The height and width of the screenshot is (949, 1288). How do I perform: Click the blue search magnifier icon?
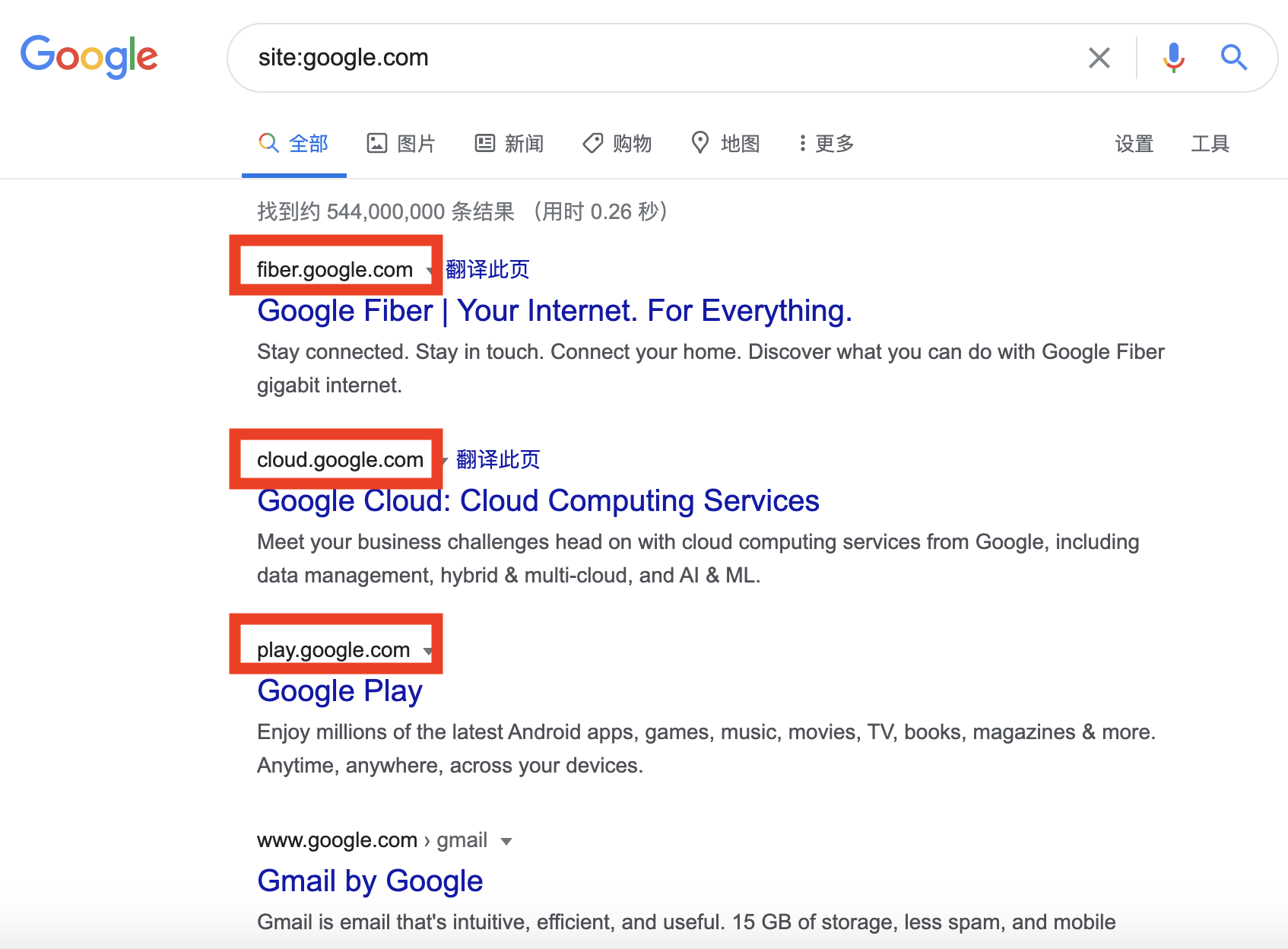click(x=1233, y=58)
